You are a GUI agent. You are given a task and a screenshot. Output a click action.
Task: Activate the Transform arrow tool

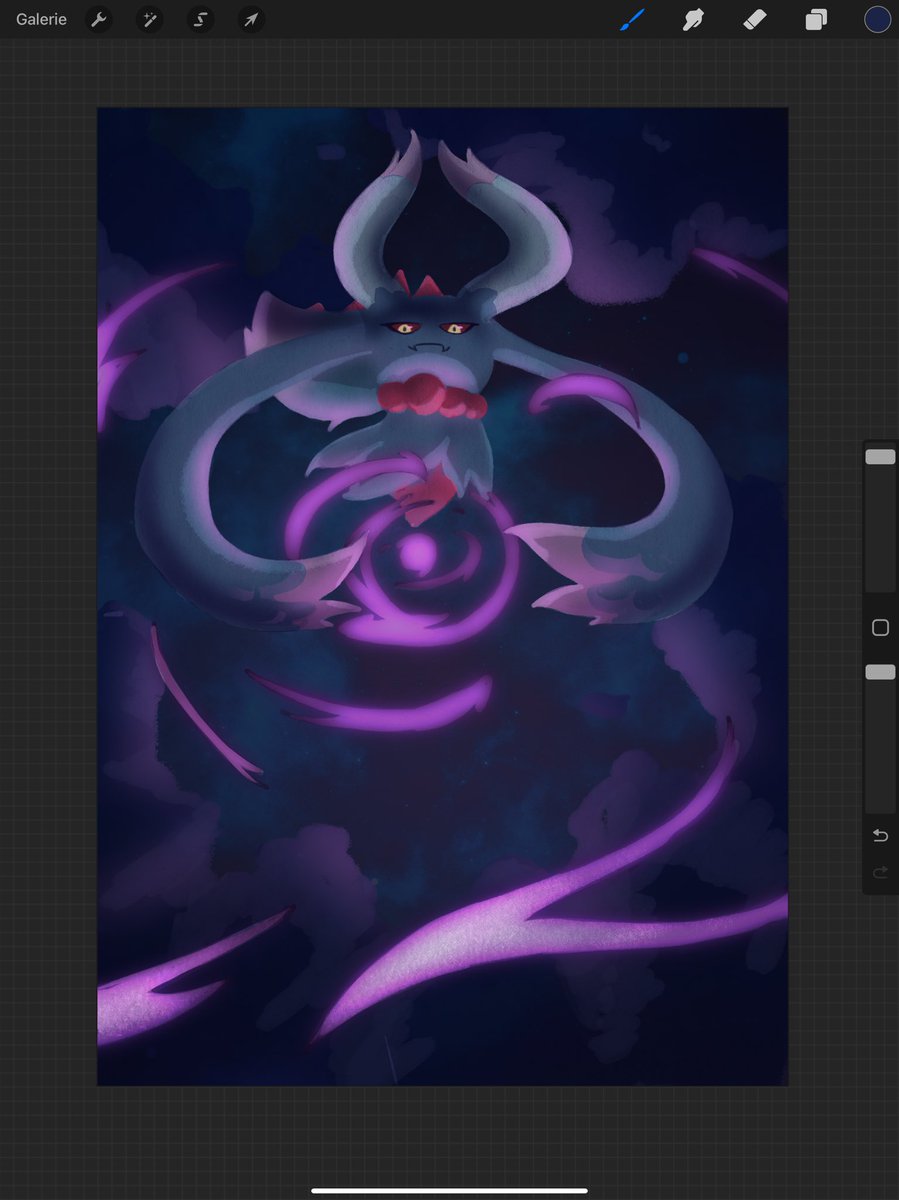pos(251,19)
